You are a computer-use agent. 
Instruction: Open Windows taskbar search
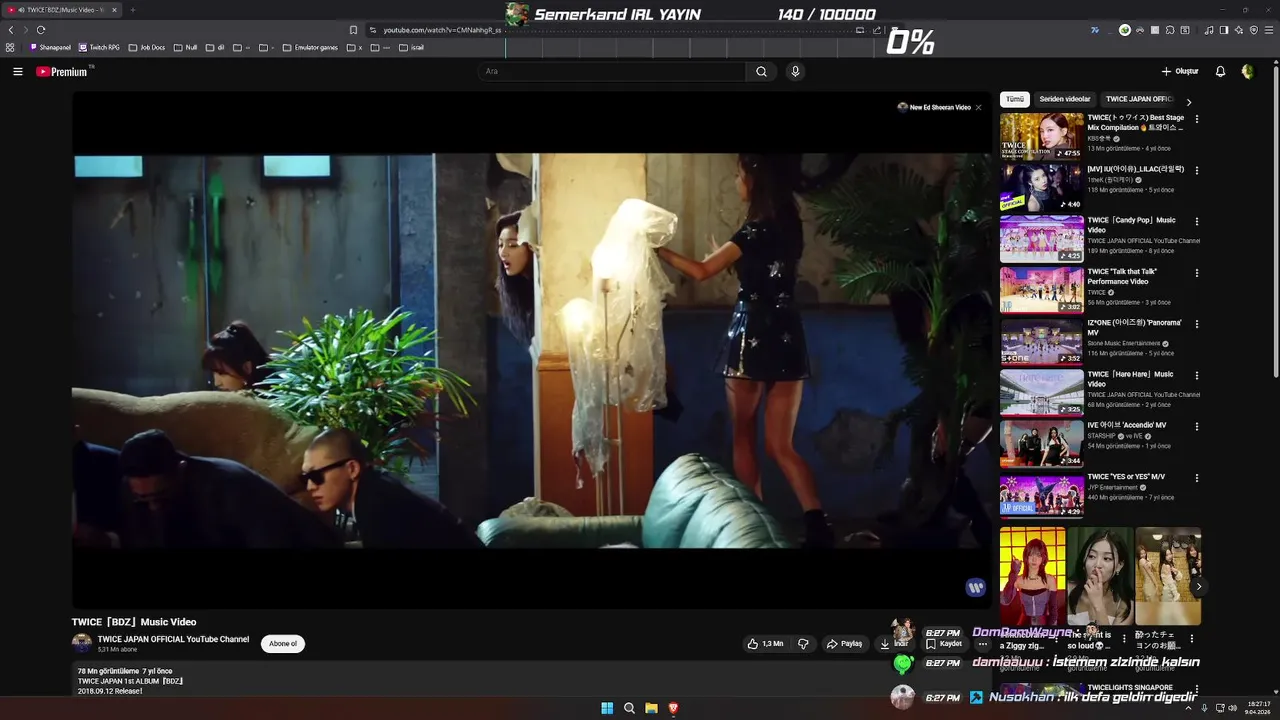pos(629,708)
